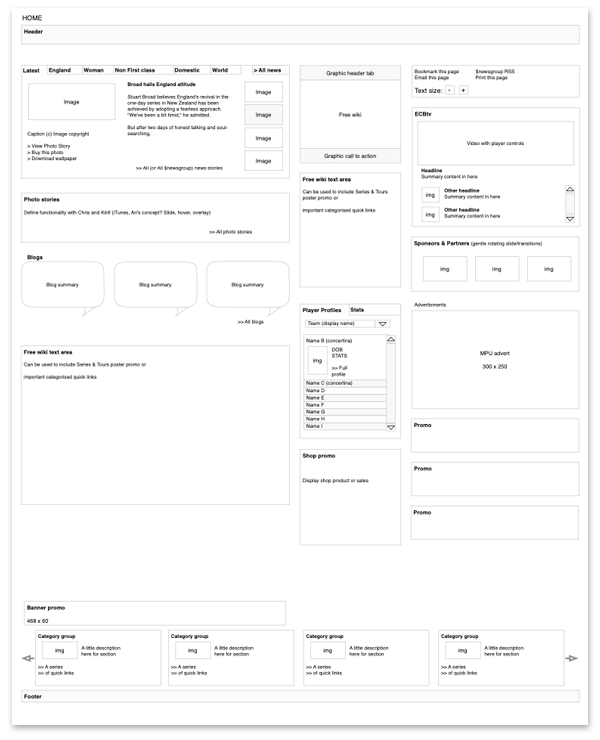
Task: Click the middle Blog summary bubble
Action: click(x=155, y=285)
